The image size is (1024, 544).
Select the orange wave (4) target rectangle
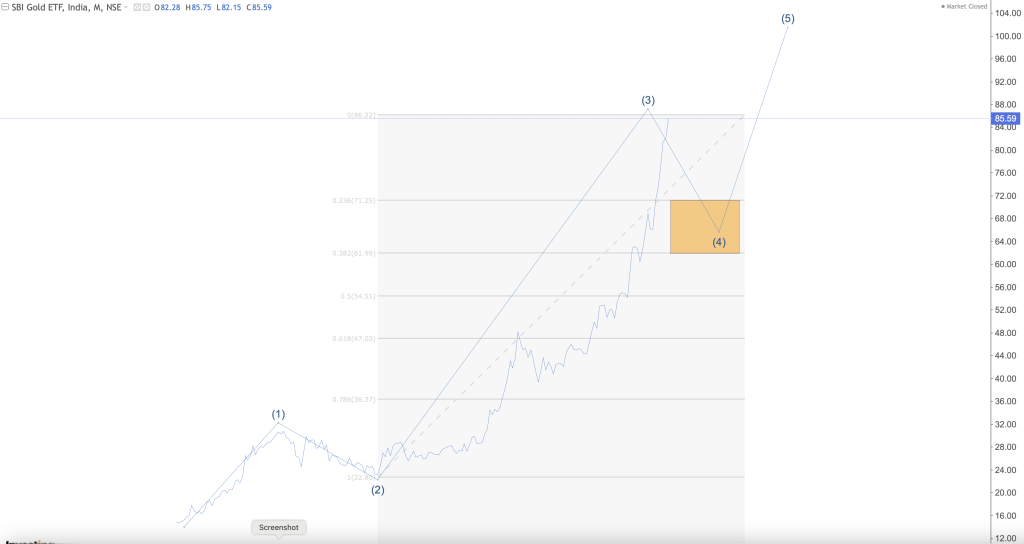pos(705,227)
